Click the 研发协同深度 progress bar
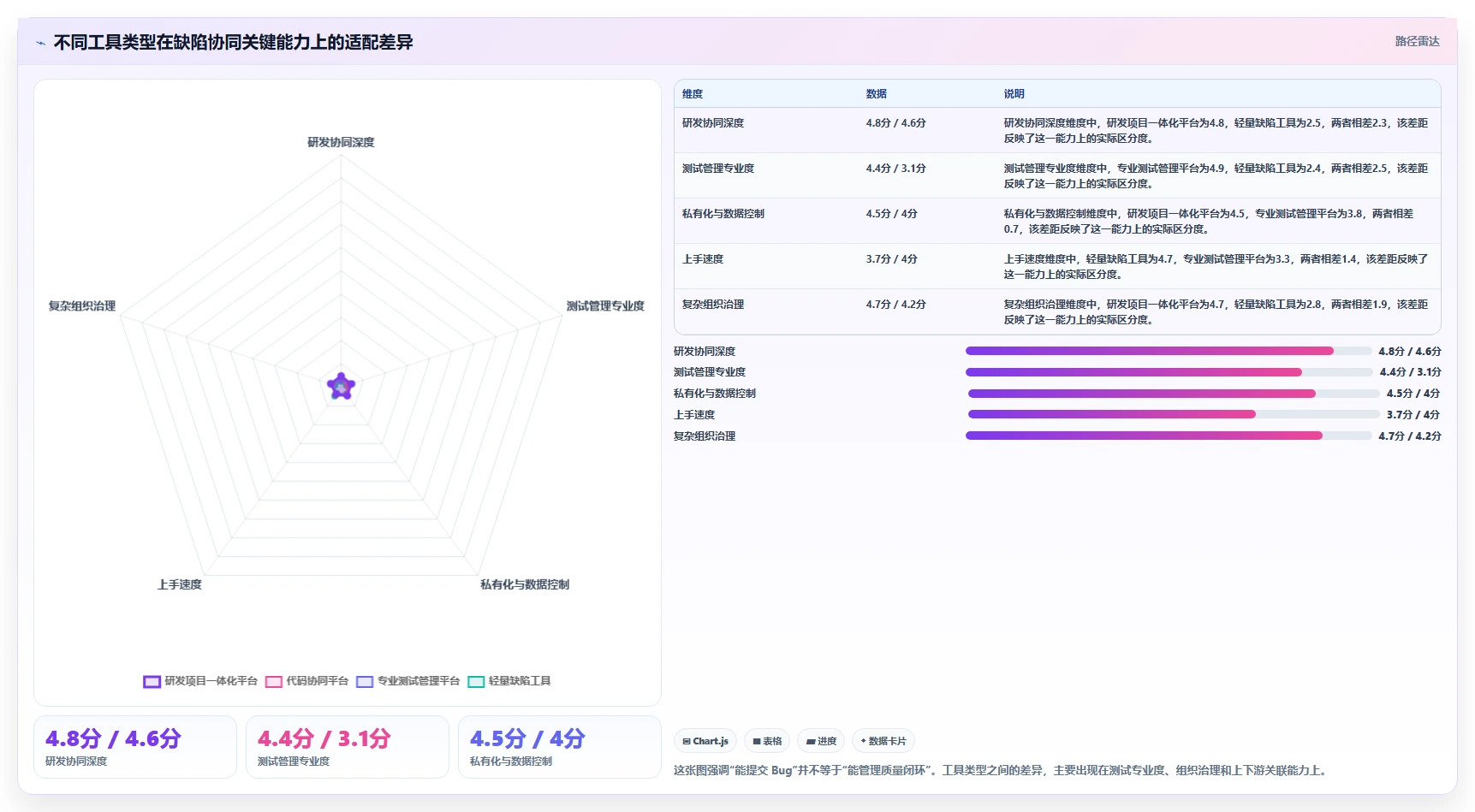The image size is (1475, 812). coord(1169,351)
